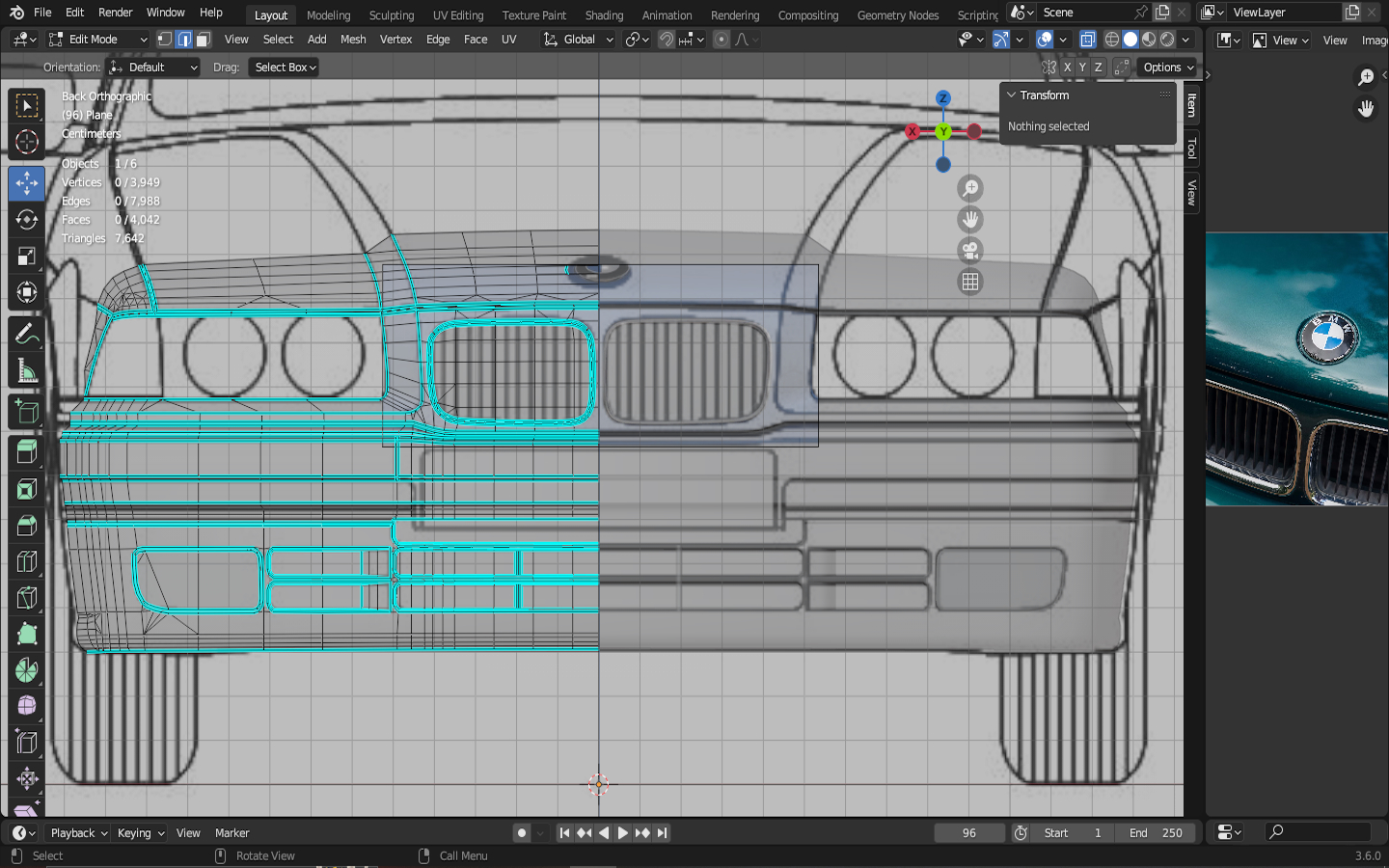Switch to the UV Editing workspace tab
Screen dimensions: 1389x868
tap(457, 15)
